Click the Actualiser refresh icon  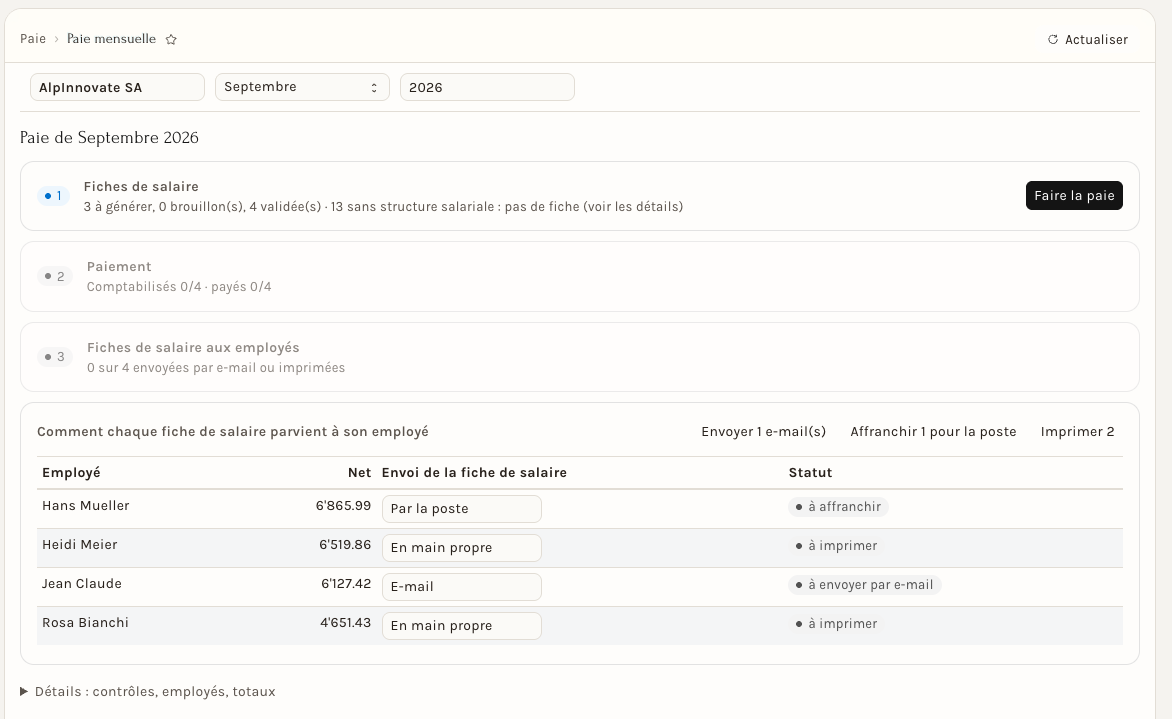pyautogui.click(x=1052, y=40)
